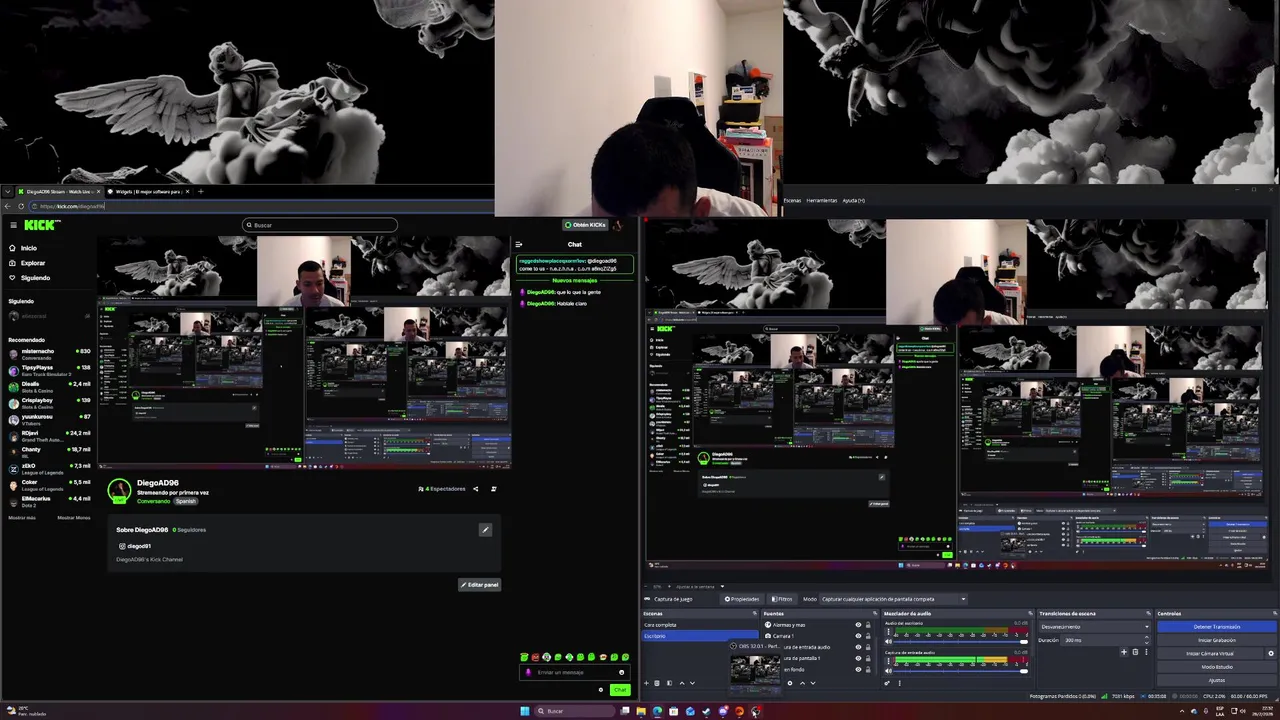Open the Modo capture dropdown

tap(892, 599)
